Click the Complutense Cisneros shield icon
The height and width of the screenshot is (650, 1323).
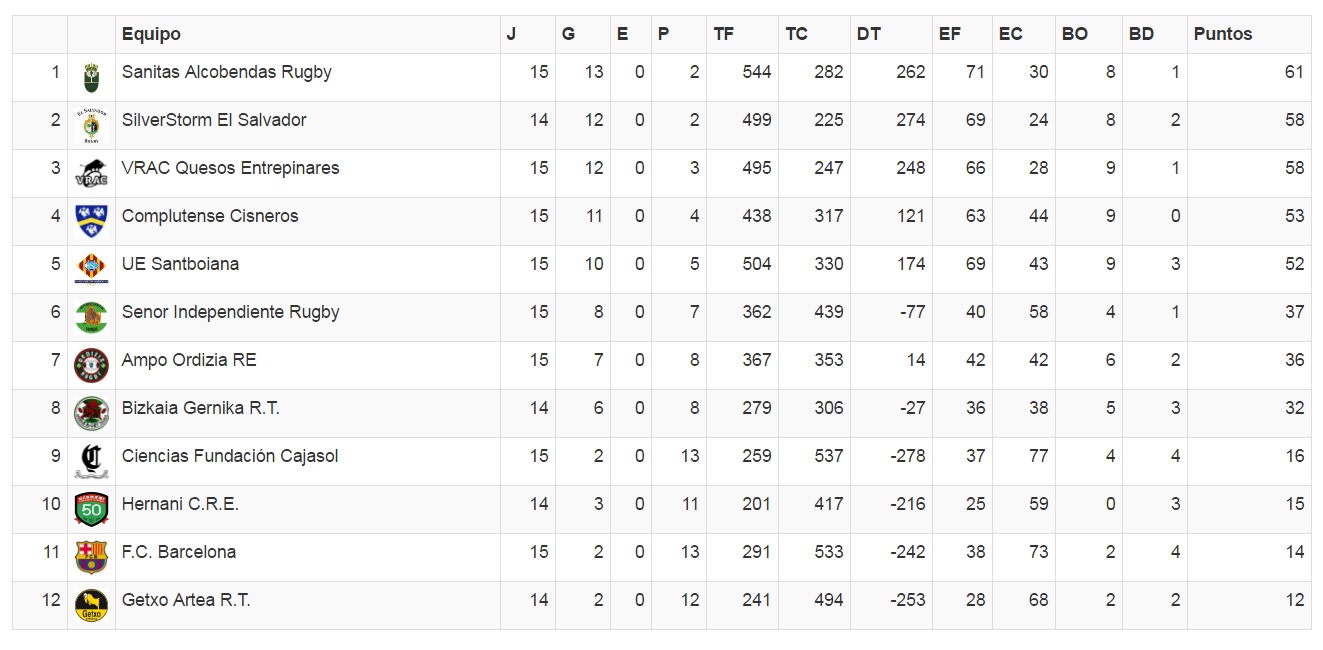click(91, 221)
